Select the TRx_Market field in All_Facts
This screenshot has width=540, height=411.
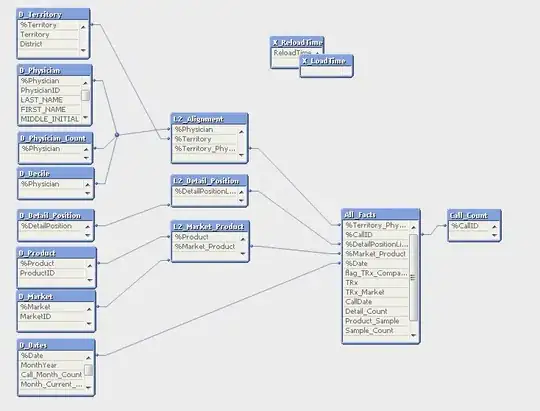376,292
